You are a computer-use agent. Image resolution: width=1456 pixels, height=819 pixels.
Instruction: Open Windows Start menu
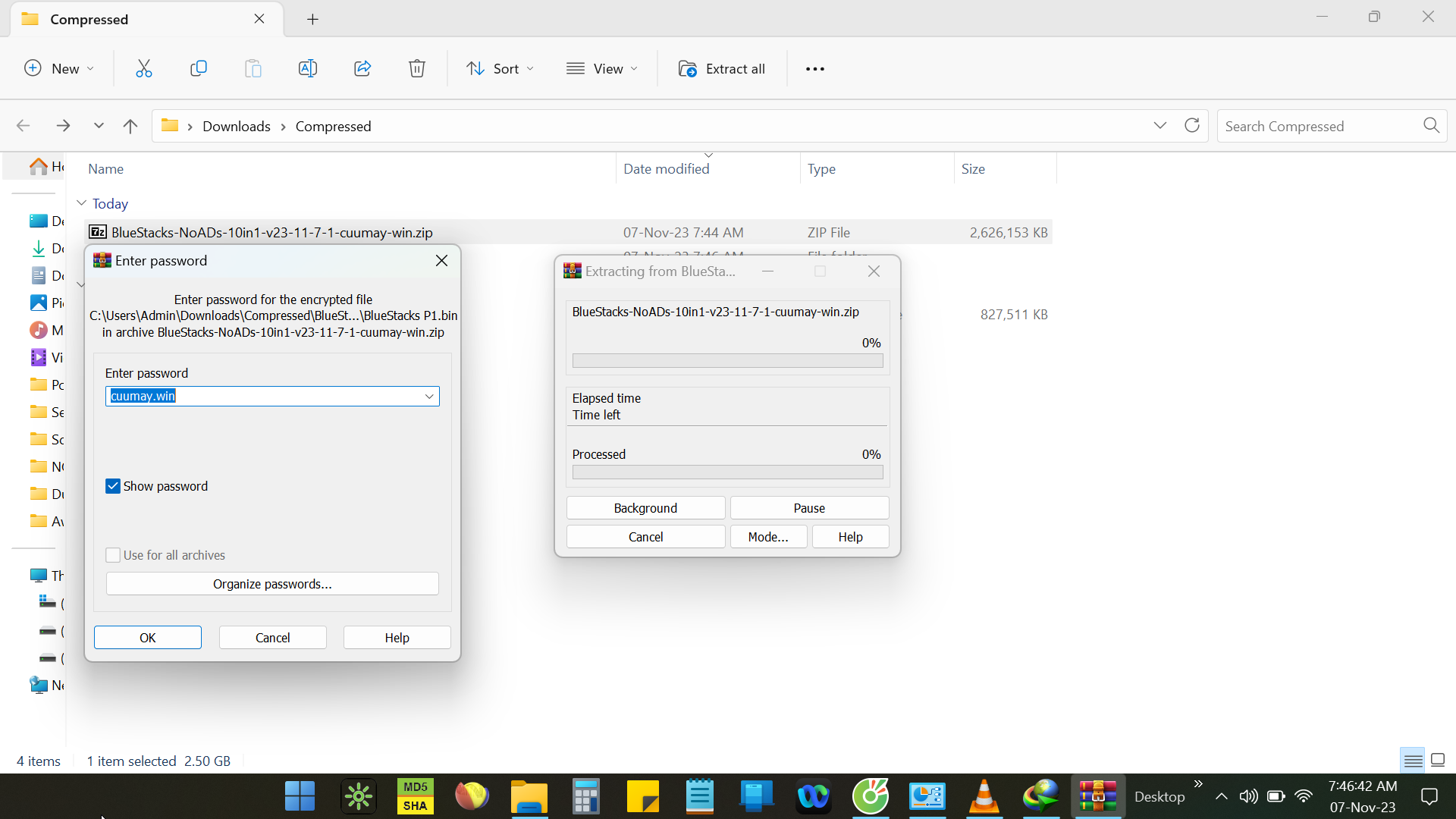click(x=300, y=796)
